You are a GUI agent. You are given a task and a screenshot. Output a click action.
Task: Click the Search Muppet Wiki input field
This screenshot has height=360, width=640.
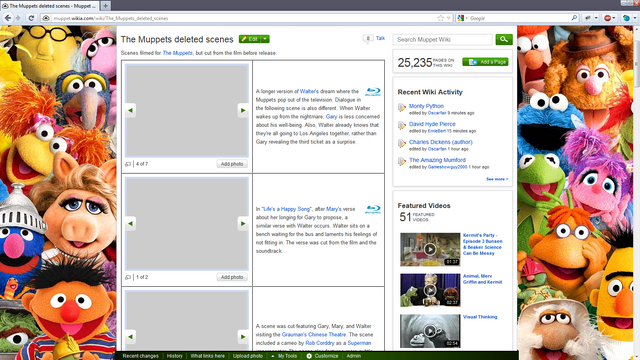click(x=443, y=40)
